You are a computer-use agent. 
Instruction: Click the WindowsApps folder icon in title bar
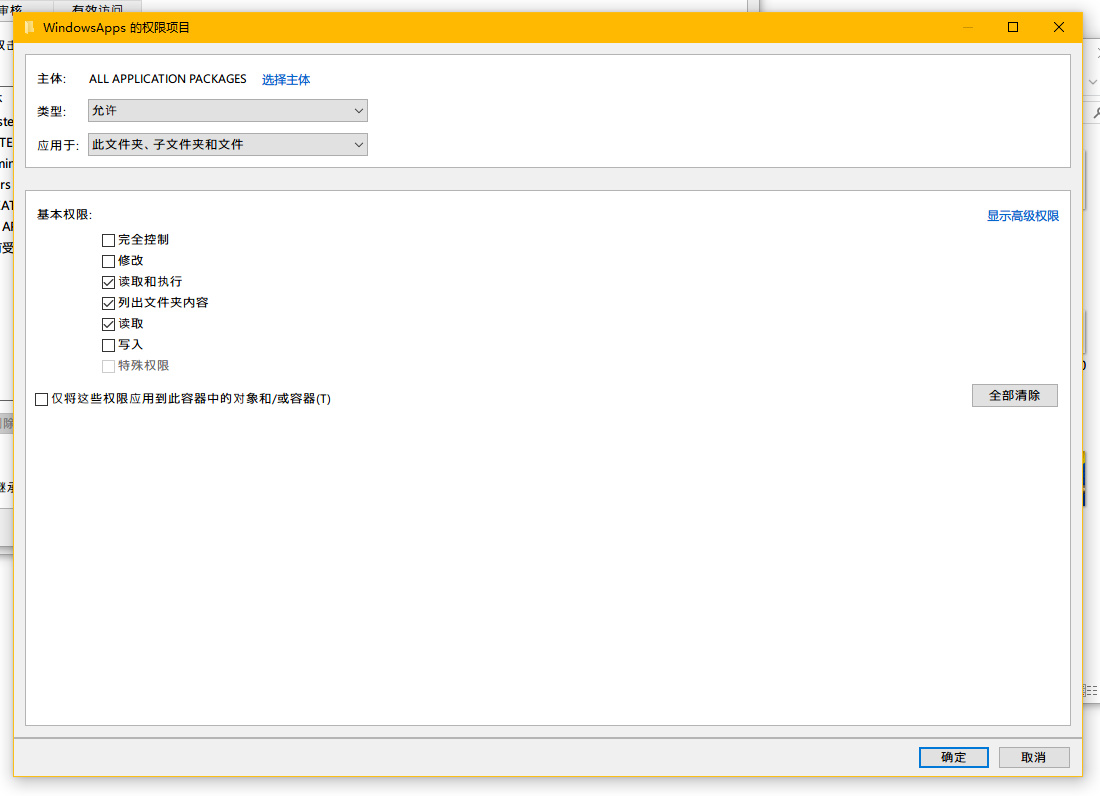click(x=29, y=27)
